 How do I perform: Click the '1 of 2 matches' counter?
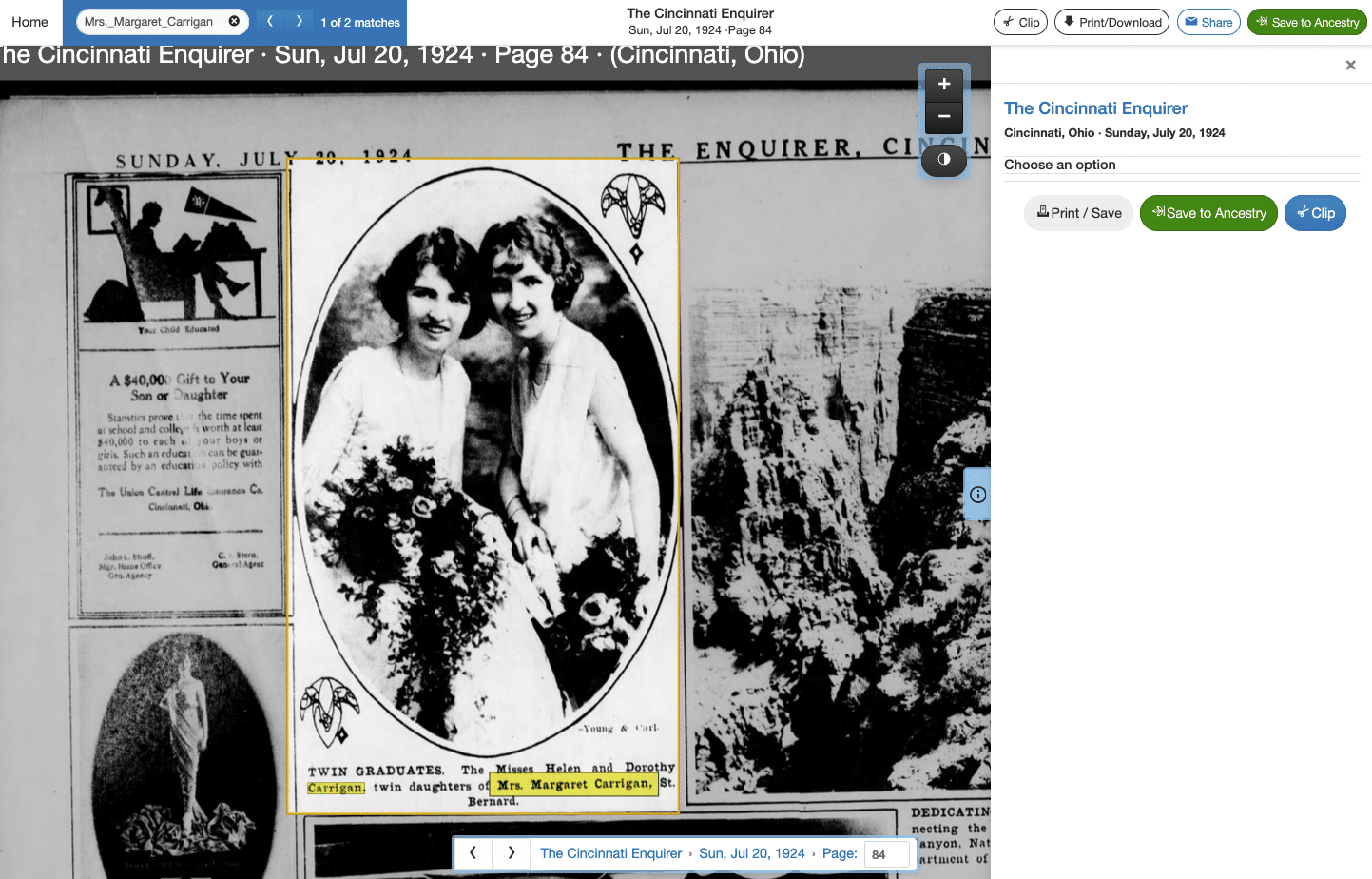[x=360, y=22]
